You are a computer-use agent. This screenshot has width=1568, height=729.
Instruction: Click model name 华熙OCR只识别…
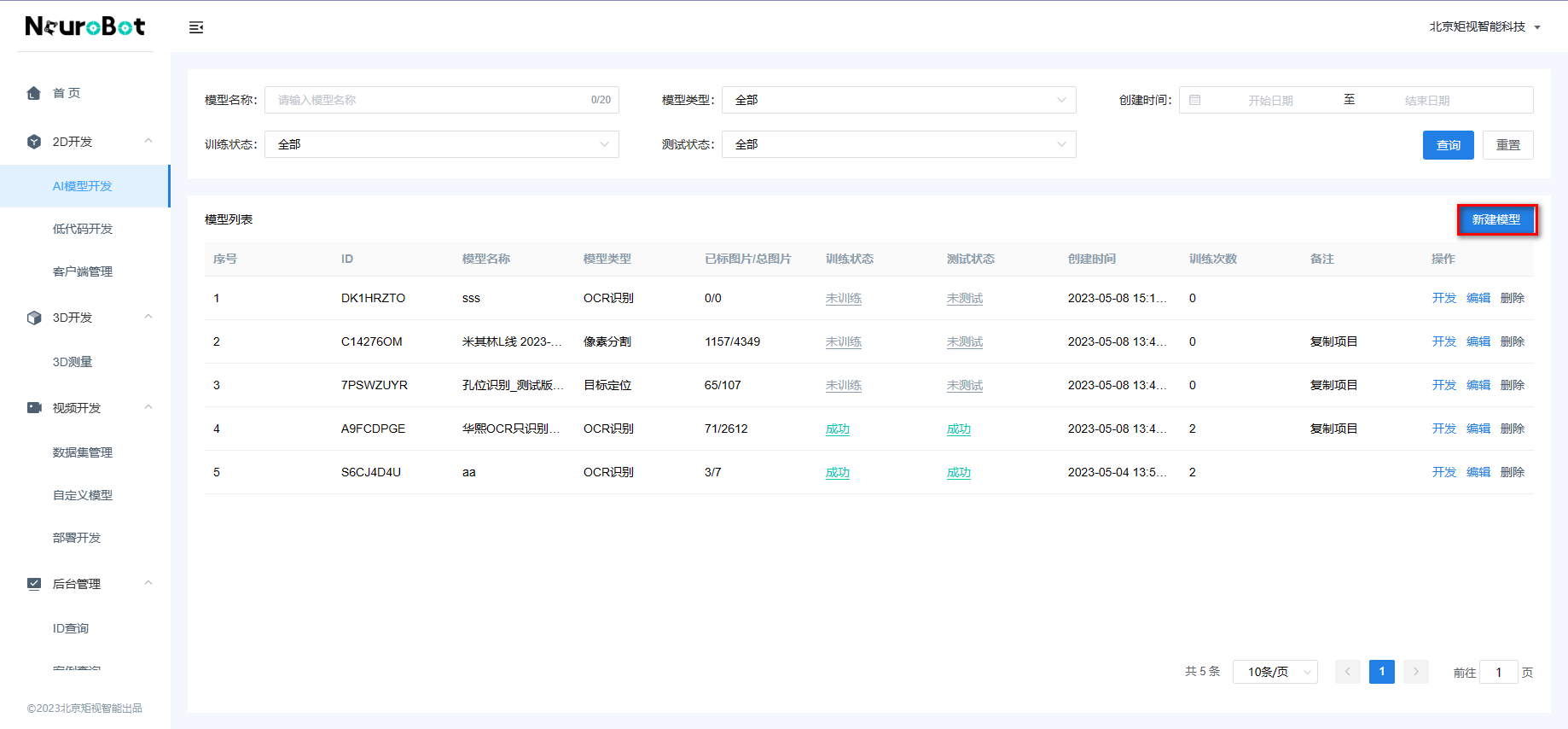pyautogui.click(x=512, y=429)
